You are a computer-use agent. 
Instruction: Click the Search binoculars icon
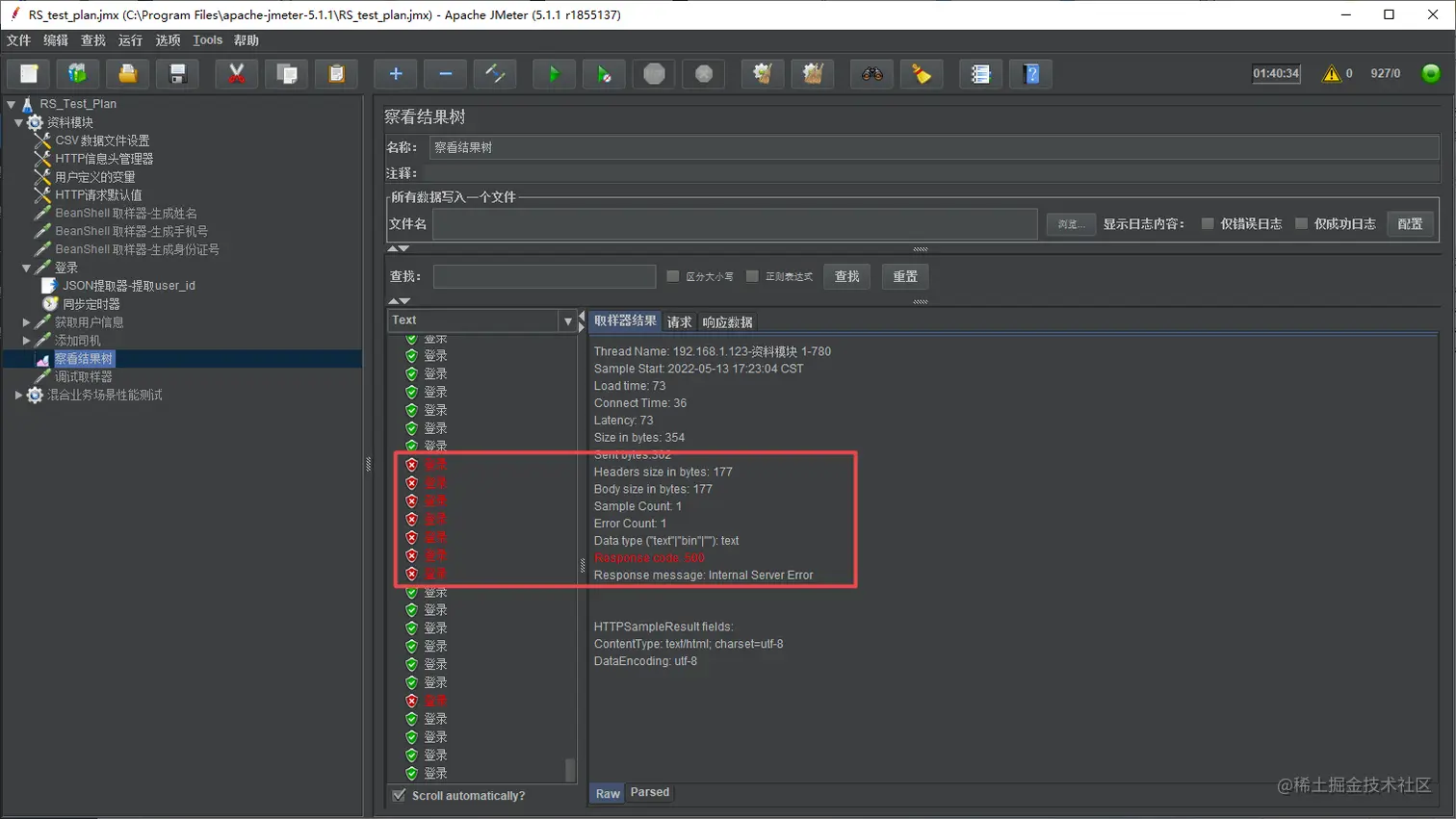(871, 74)
